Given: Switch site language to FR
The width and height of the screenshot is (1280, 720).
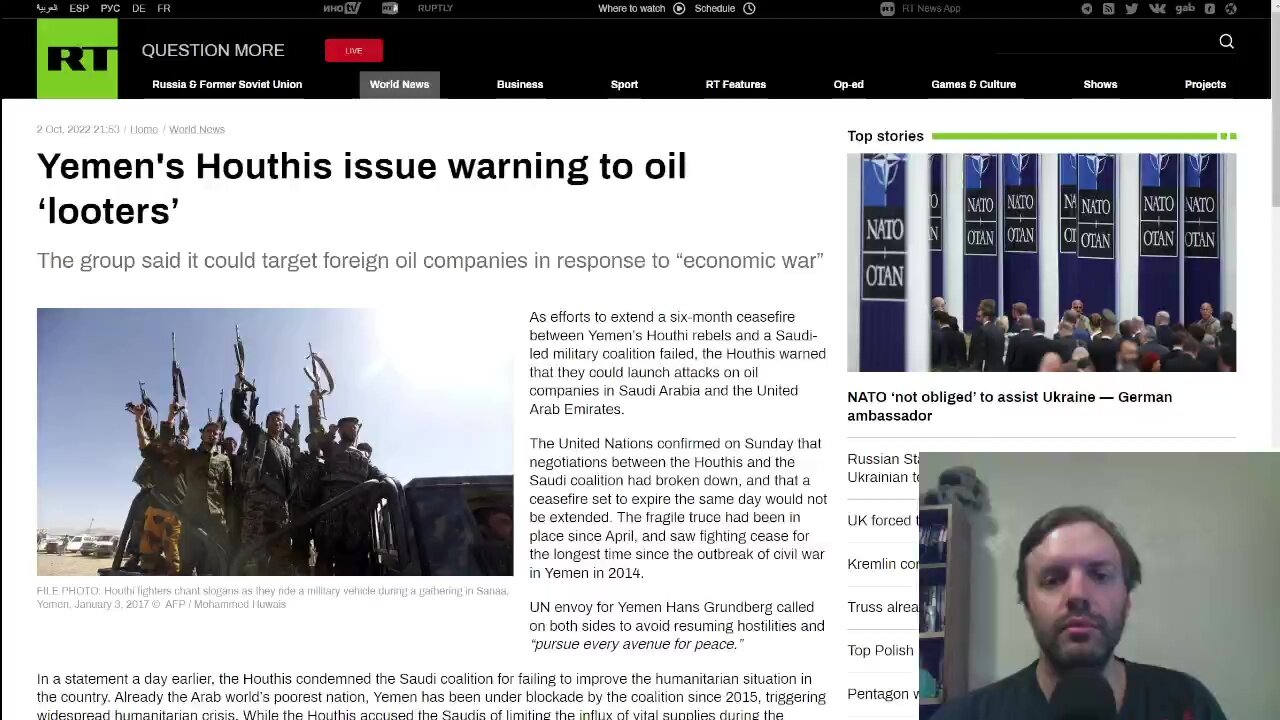Looking at the screenshot, I should click(164, 8).
